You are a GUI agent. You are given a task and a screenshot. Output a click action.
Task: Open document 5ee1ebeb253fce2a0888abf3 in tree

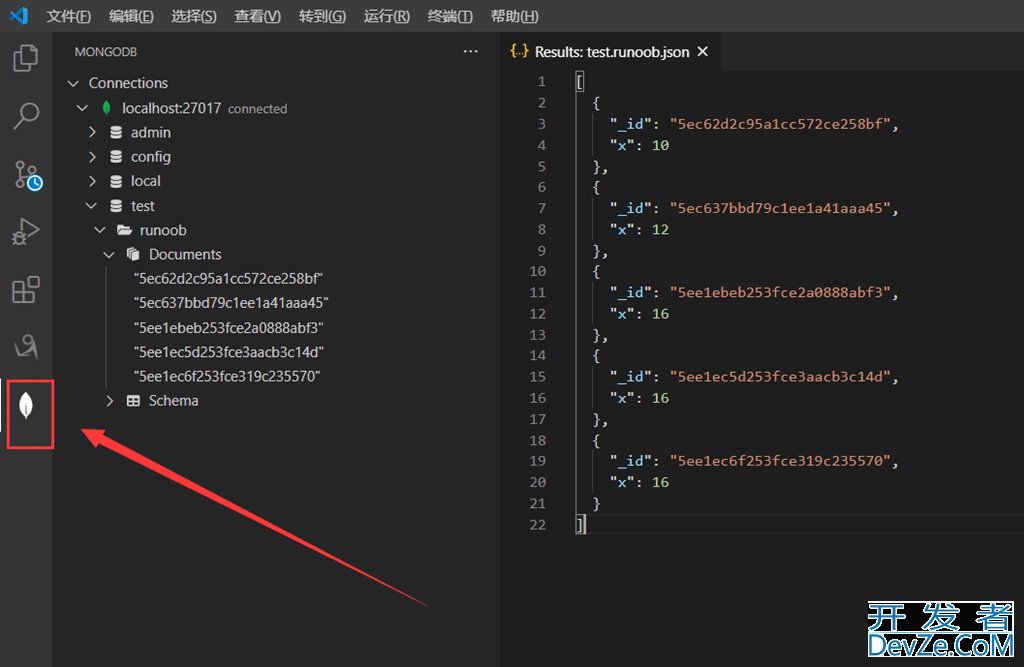pyautogui.click(x=229, y=328)
